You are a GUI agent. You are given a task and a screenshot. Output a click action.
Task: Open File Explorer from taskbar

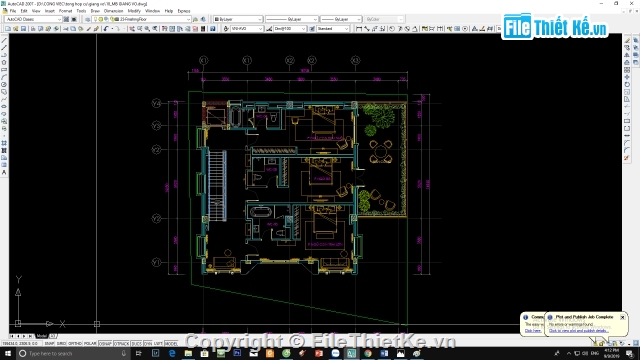click(188, 353)
